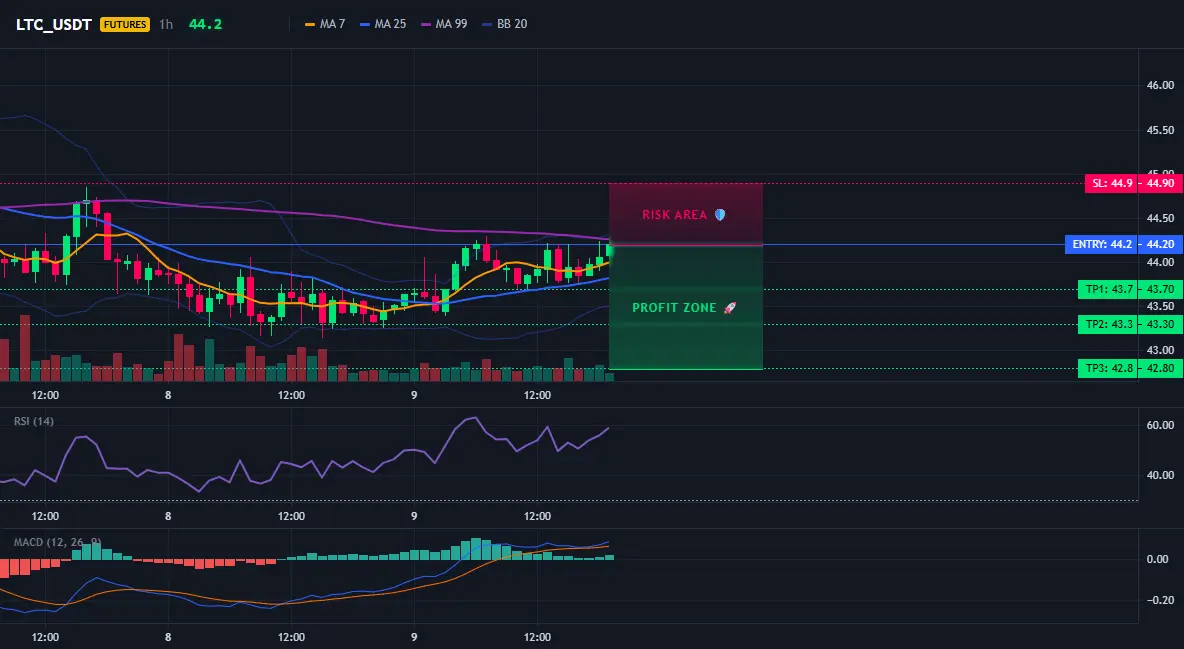Click the shield icon beside RISK AREA
The image size is (1184, 649).
(720, 215)
